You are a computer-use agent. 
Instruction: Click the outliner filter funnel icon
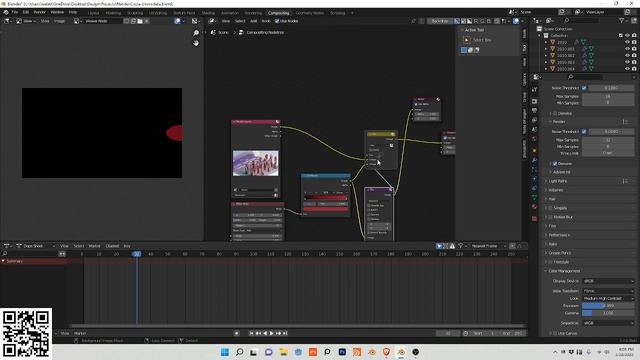621,21
